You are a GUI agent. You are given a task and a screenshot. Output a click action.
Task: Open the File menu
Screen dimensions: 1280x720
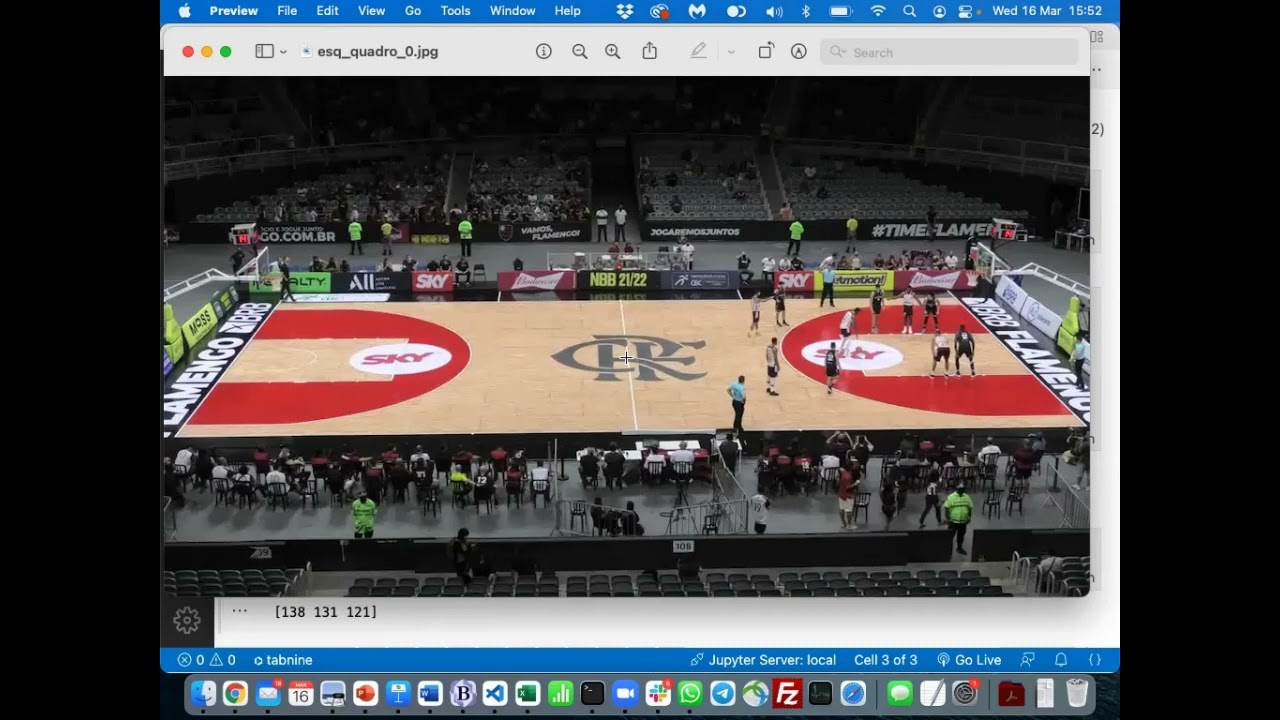pyautogui.click(x=287, y=11)
